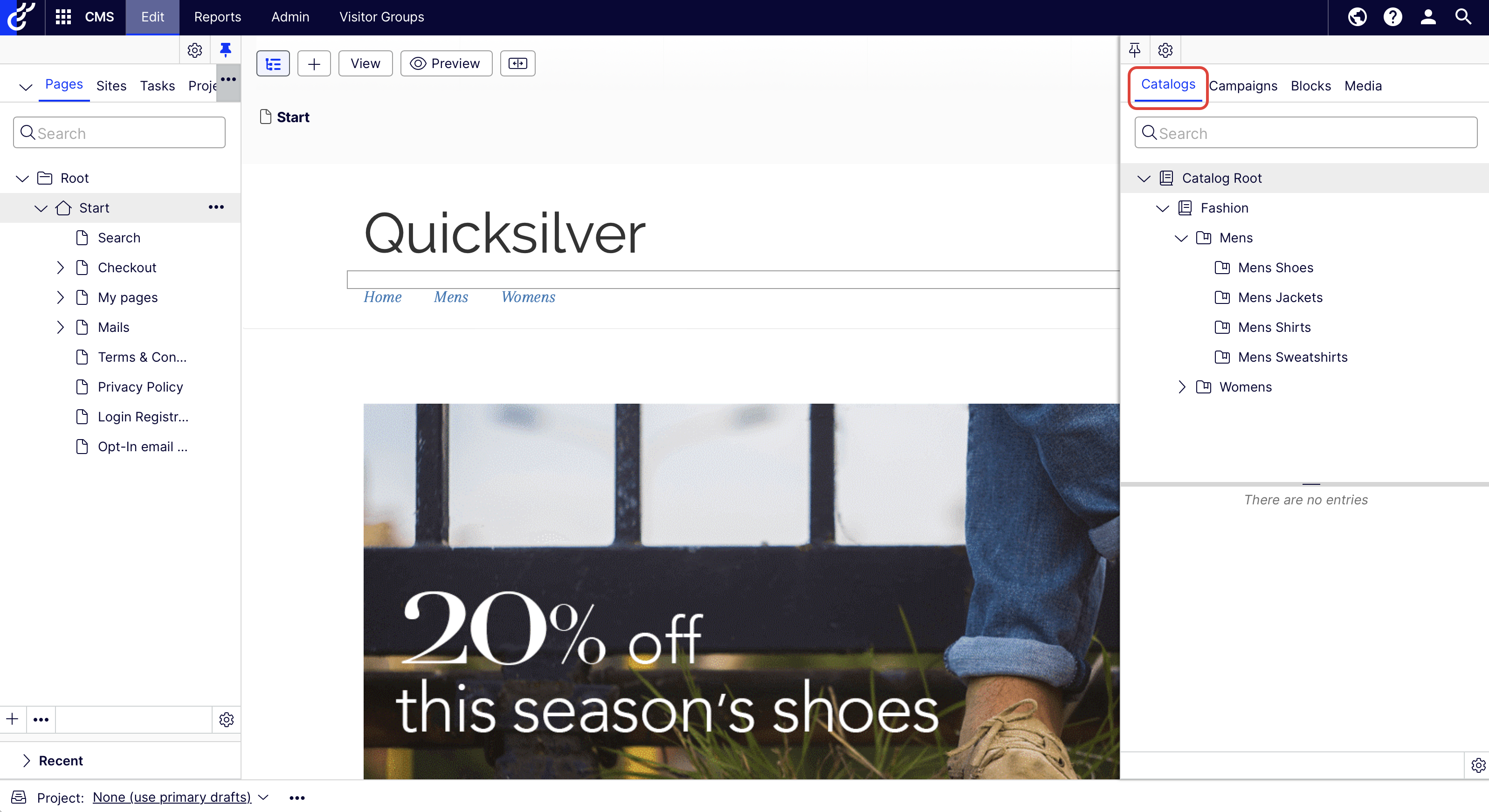Toggle the pin icon on the assets pane
Image resolution: width=1489 pixels, height=812 pixels.
click(x=1135, y=50)
